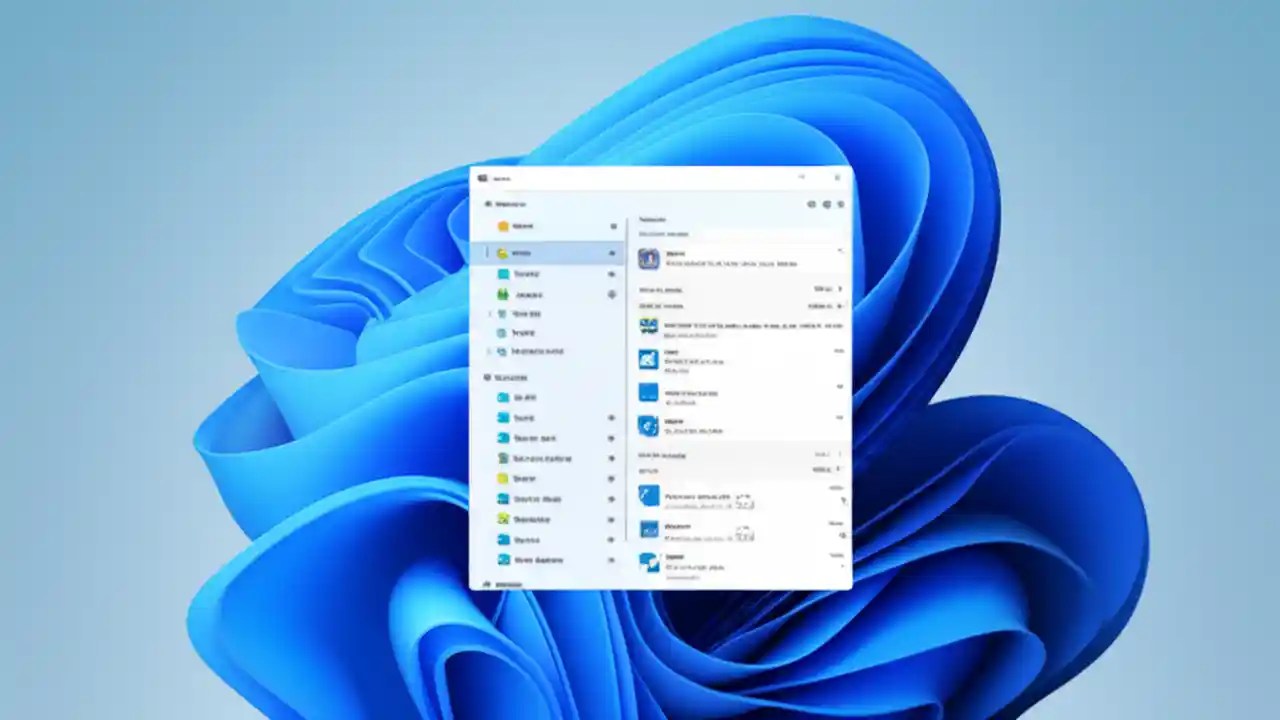The height and width of the screenshot is (720, 1280).
Task: Open the first icon in the top-right toolbar
Action: pos(811,204)
